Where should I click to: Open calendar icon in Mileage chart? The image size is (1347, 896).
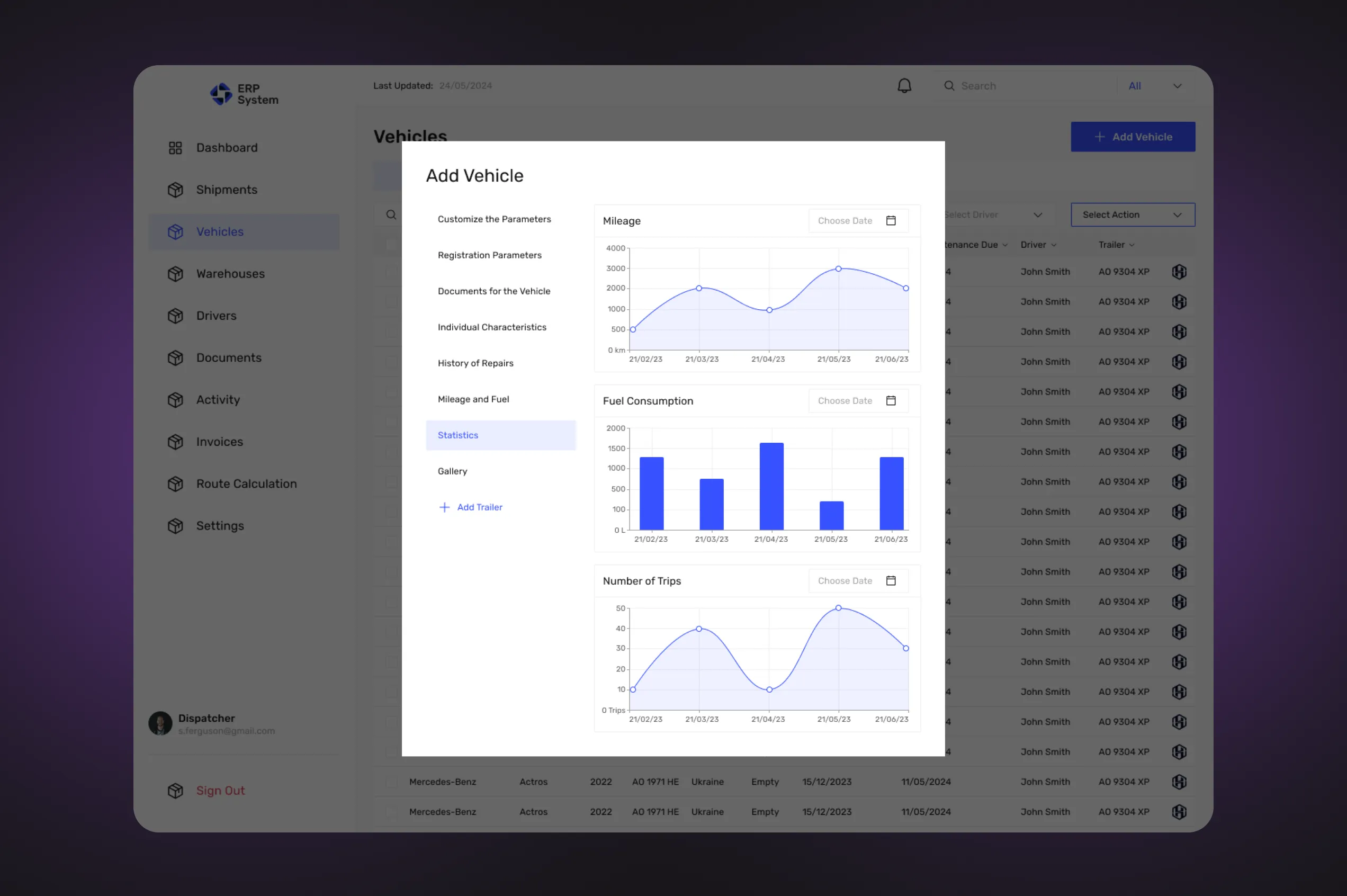891,221
